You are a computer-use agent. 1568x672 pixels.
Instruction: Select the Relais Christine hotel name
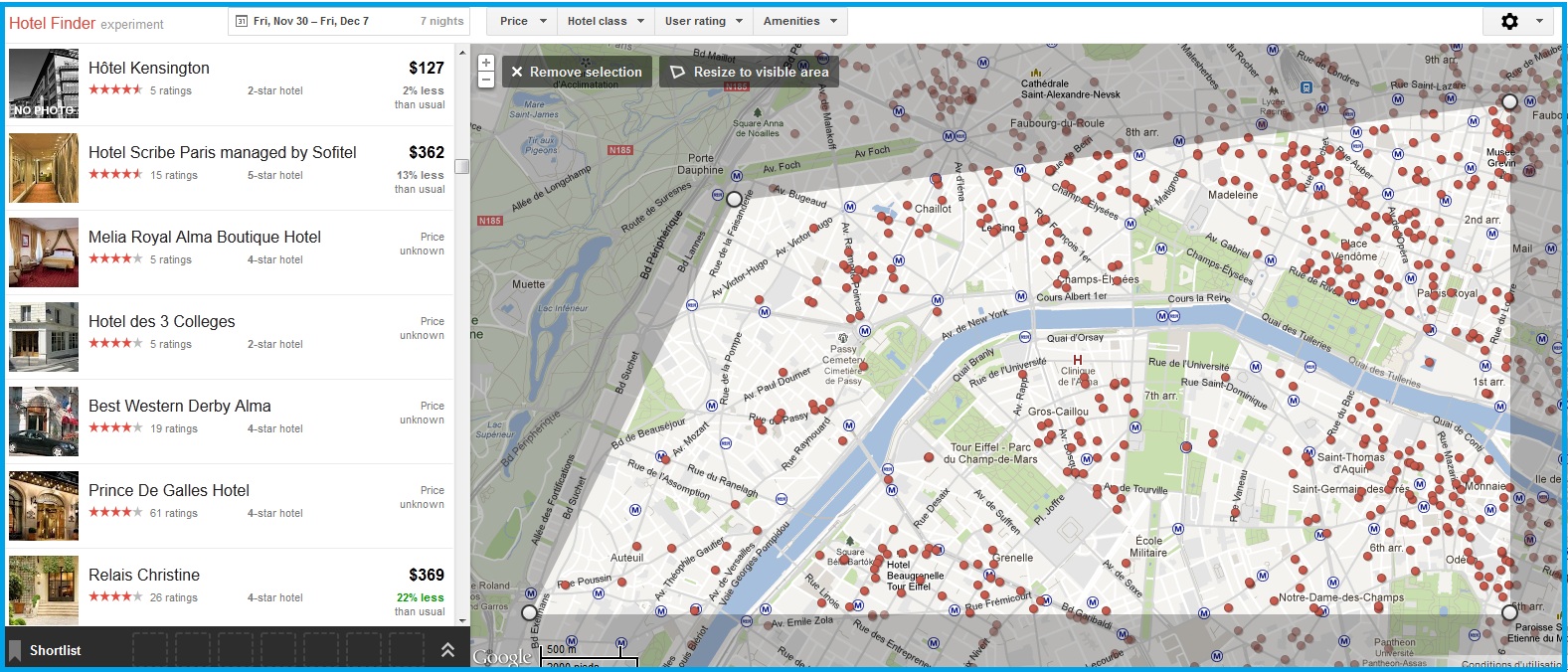(x=144, y=575)
